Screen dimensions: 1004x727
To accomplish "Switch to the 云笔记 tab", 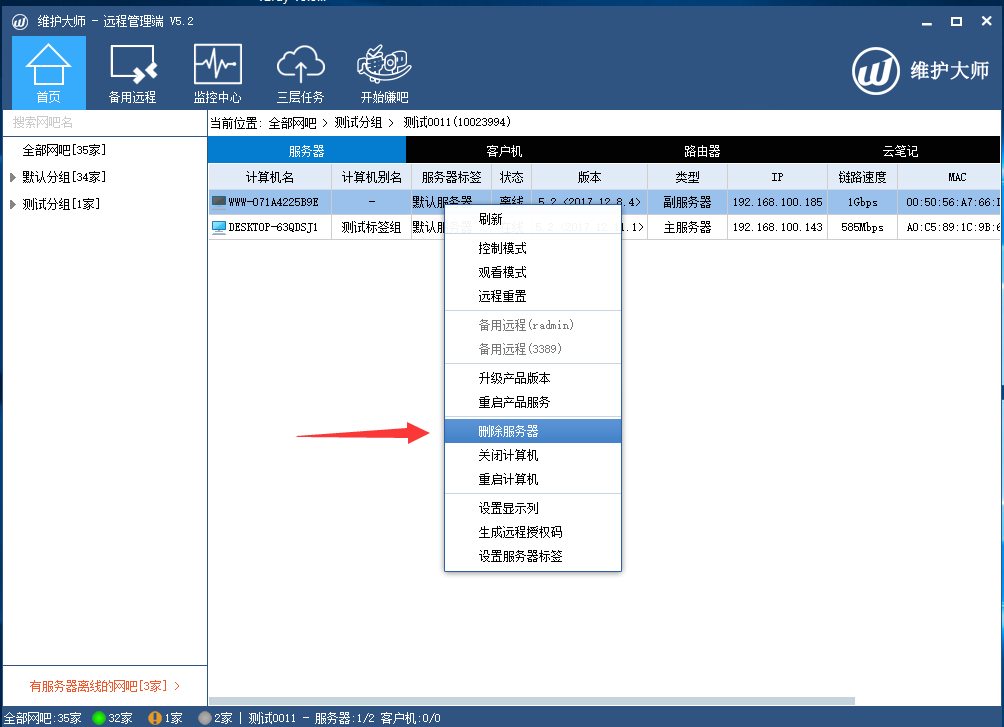I will click(900, 151).
